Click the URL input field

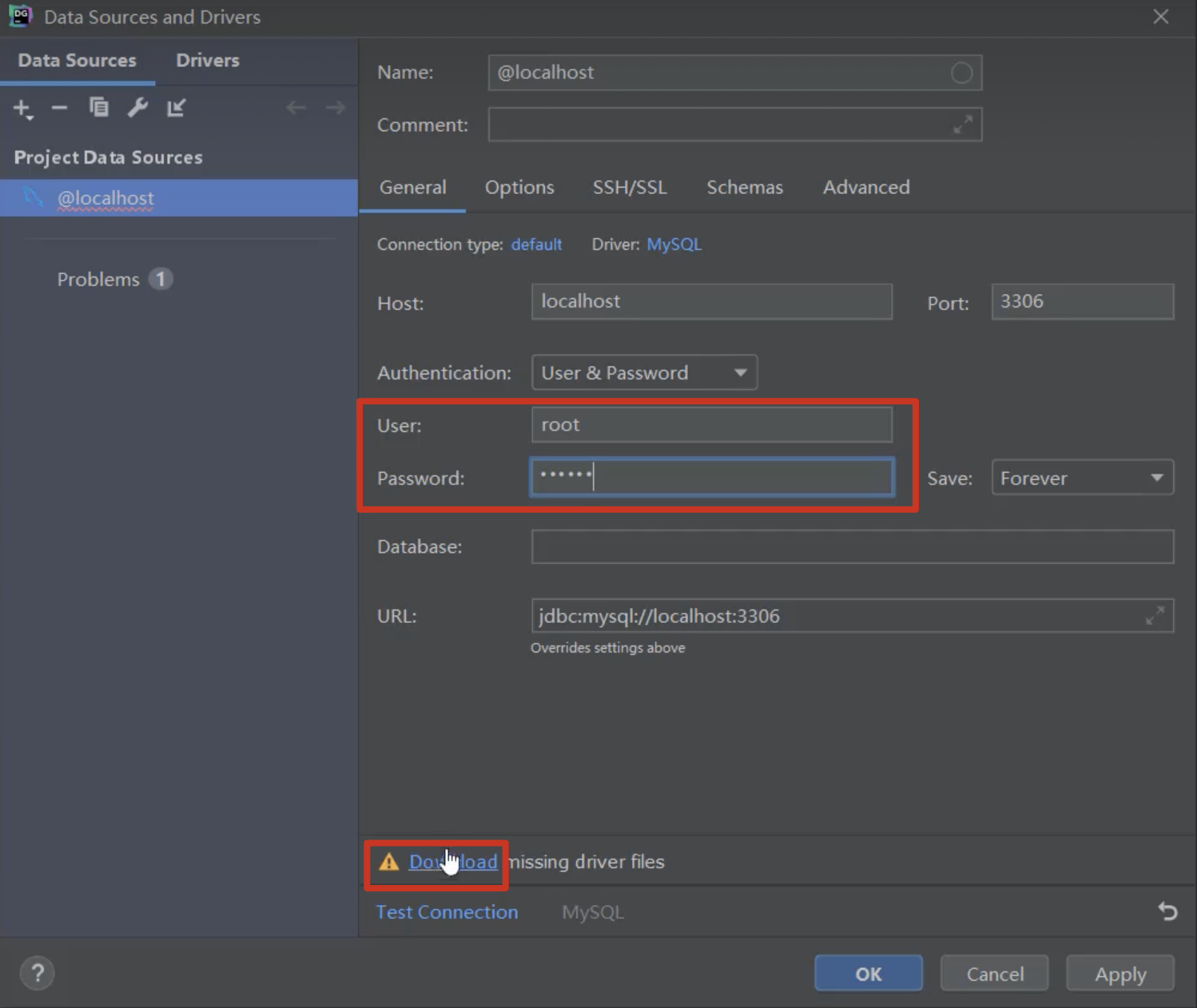point(853,616)
